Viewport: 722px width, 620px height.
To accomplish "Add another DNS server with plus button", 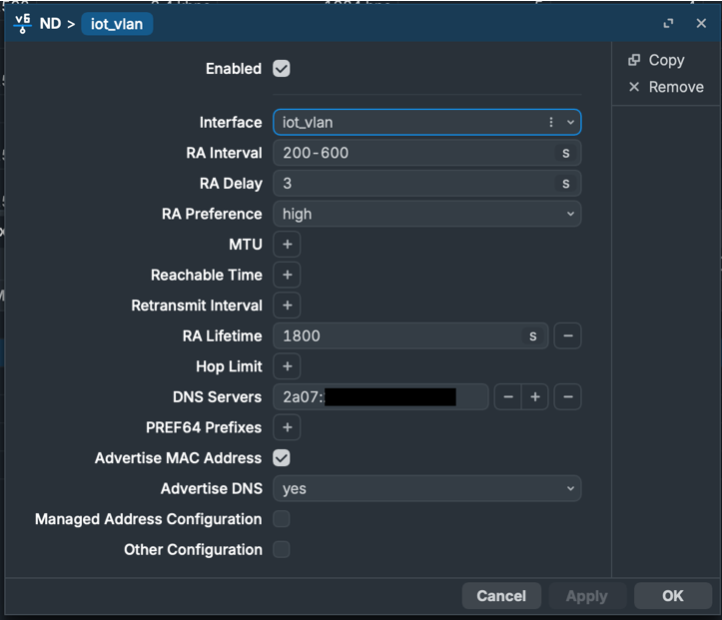I will pos(535,397).
